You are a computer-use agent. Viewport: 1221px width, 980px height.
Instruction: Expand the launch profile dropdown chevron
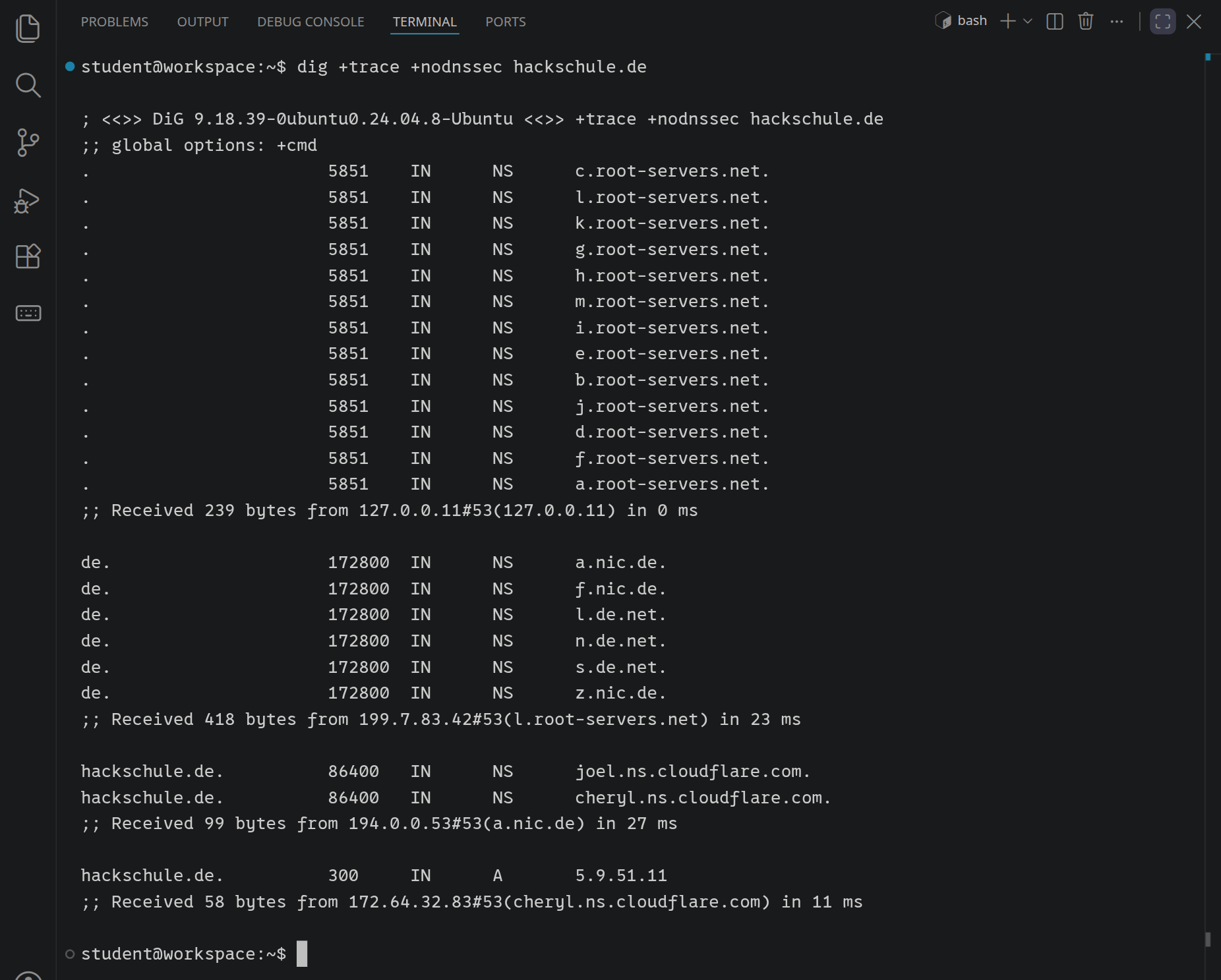[x=1027, y=21]
